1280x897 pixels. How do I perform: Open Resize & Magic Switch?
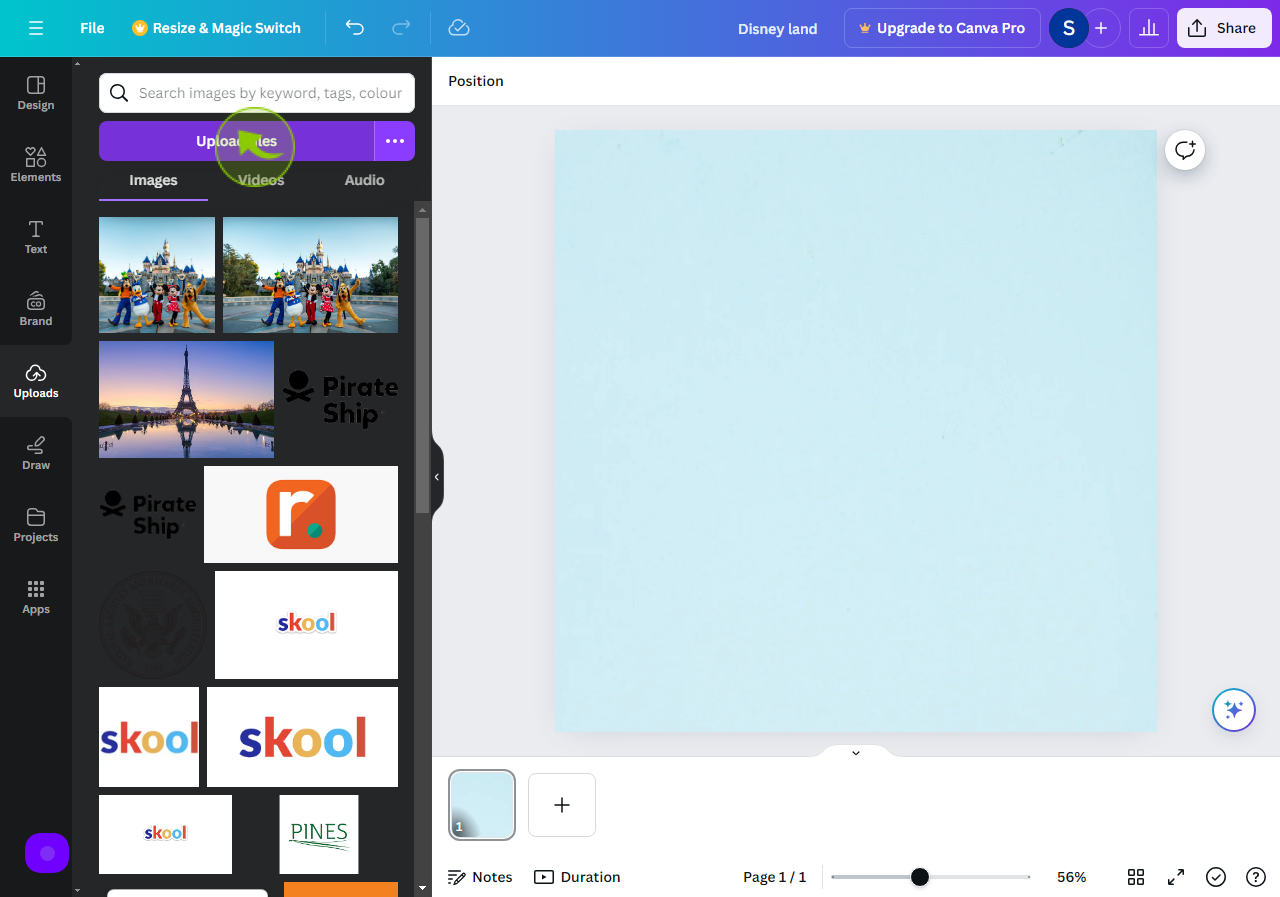(216, 28)
